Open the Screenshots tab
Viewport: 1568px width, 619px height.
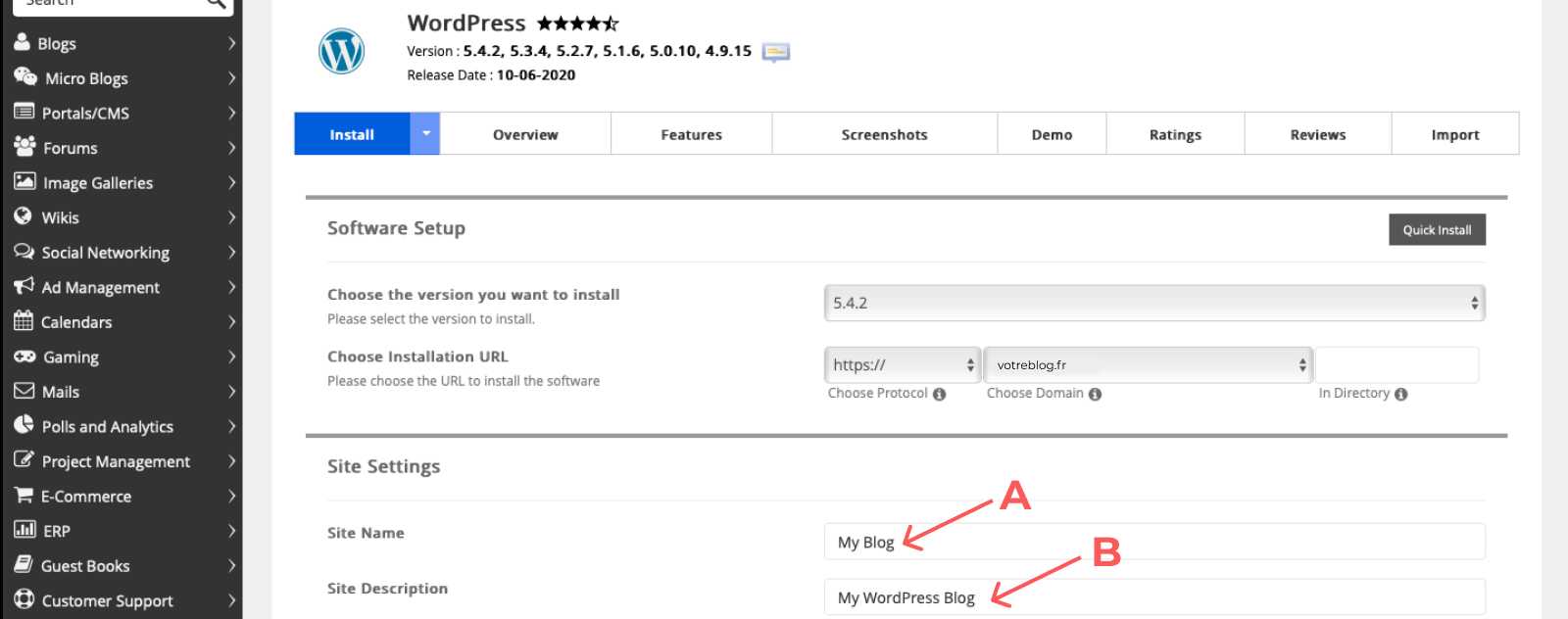(x=885, y=134)
